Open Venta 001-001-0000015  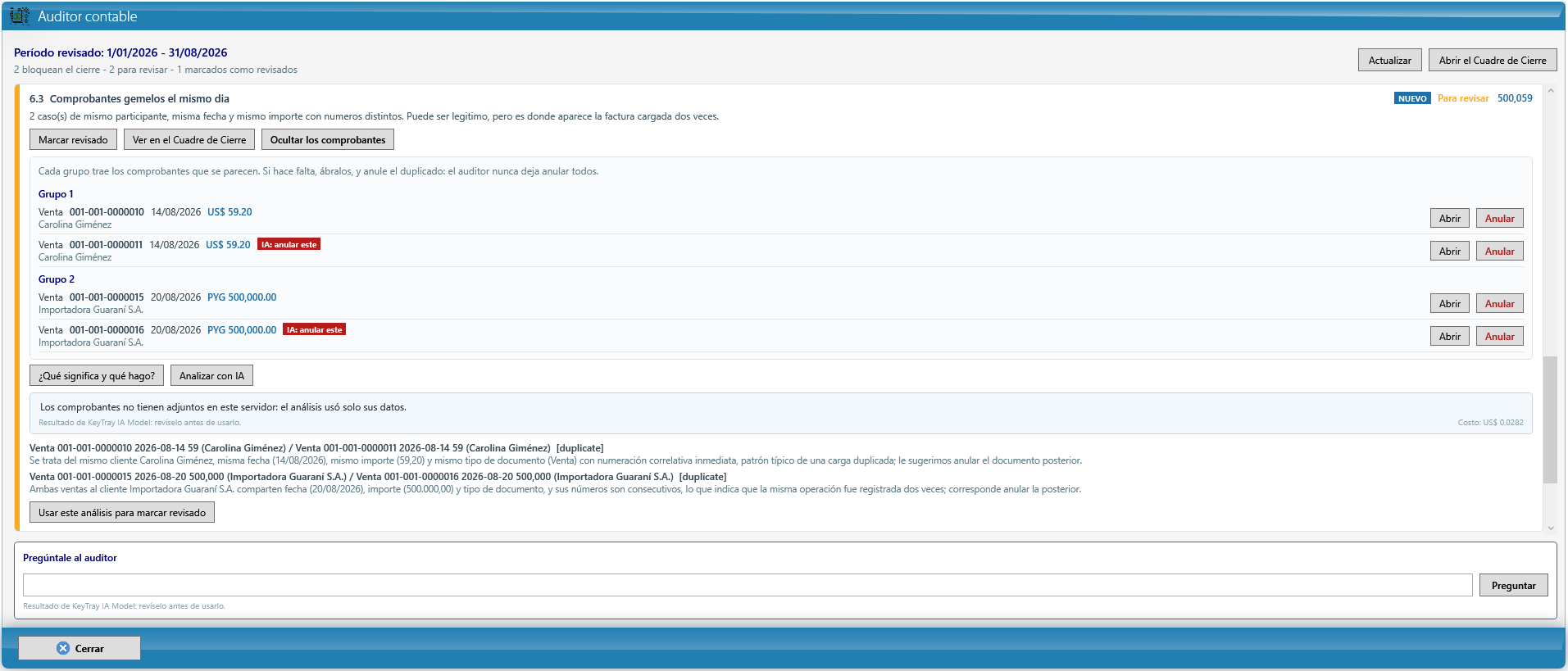pyautogui.click(x=1449, y=303)
